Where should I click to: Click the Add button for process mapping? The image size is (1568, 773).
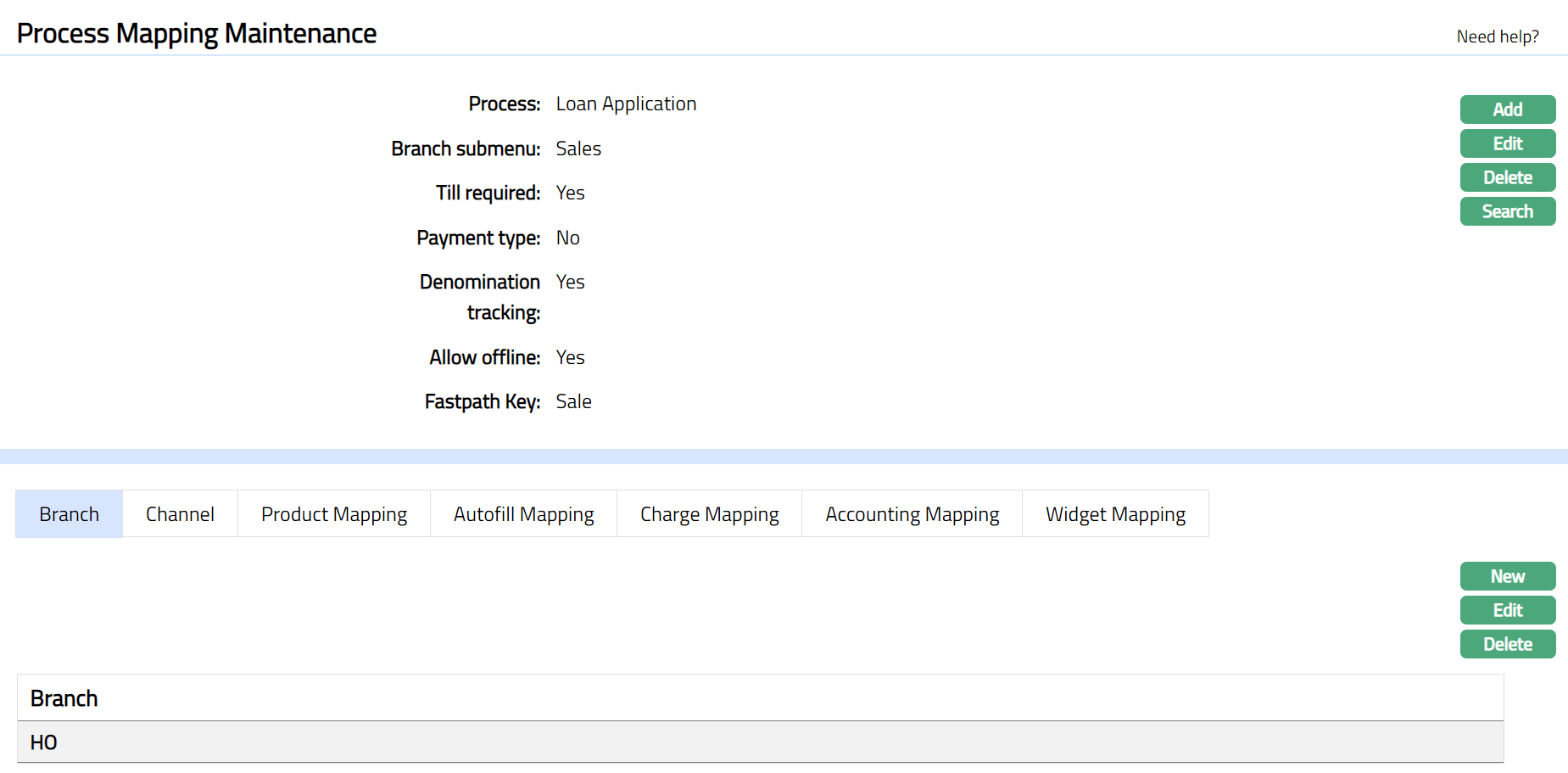pos(1507,109)
